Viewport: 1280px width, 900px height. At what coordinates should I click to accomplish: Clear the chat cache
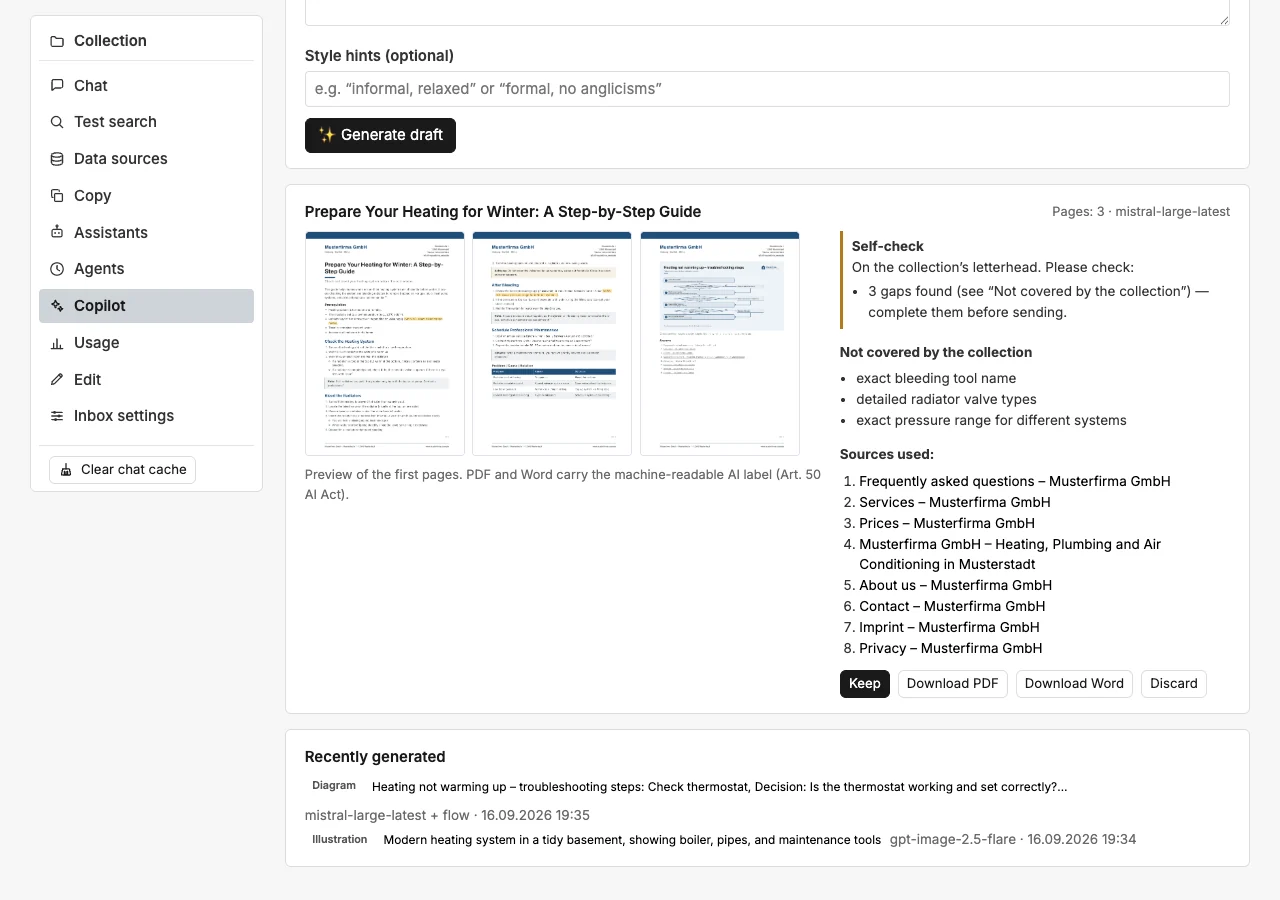pyautogui.click(x=122, y=470)
